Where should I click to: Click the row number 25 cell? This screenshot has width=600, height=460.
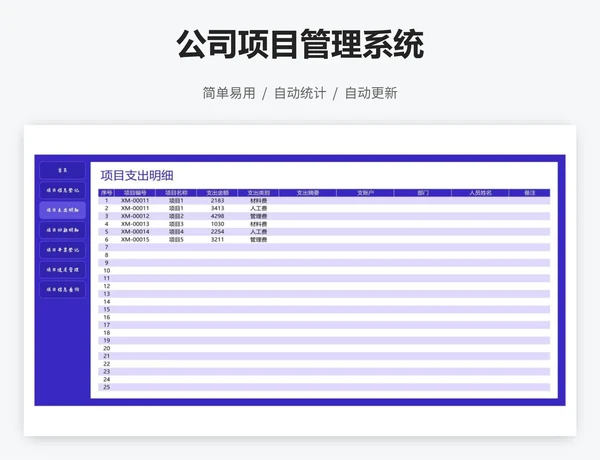(106, 387)
